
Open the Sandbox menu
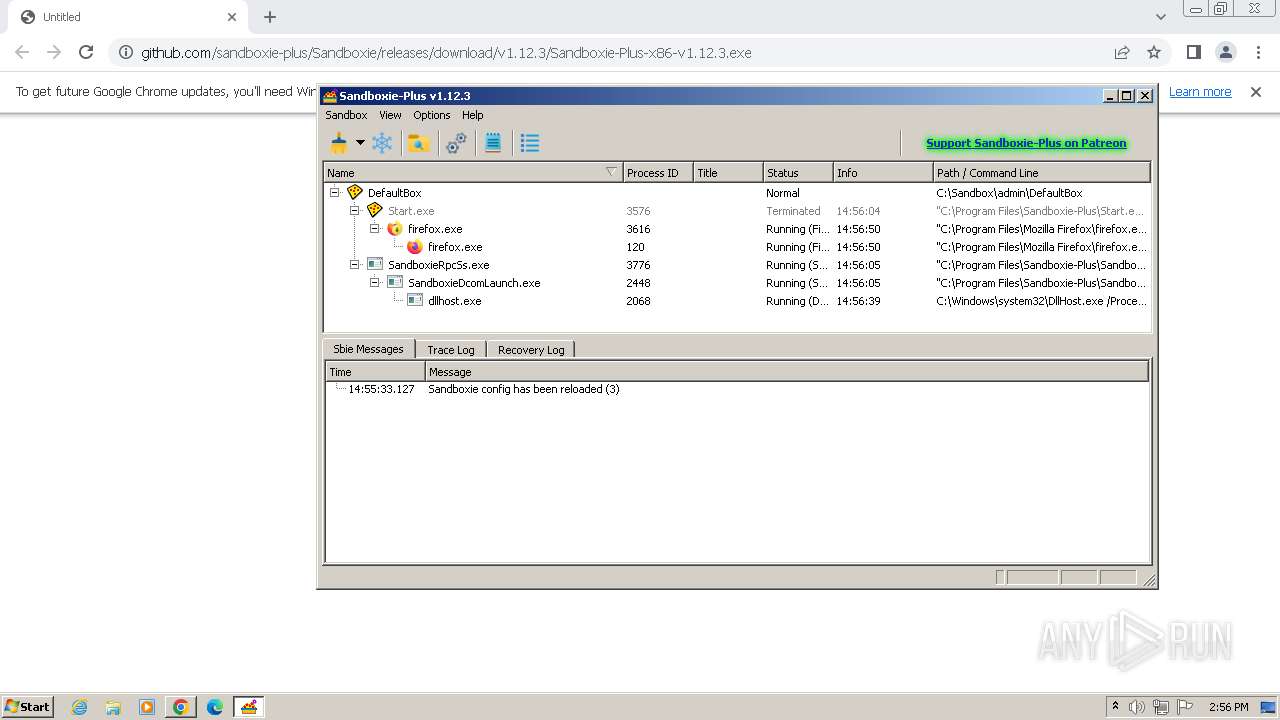click(346, 115)
